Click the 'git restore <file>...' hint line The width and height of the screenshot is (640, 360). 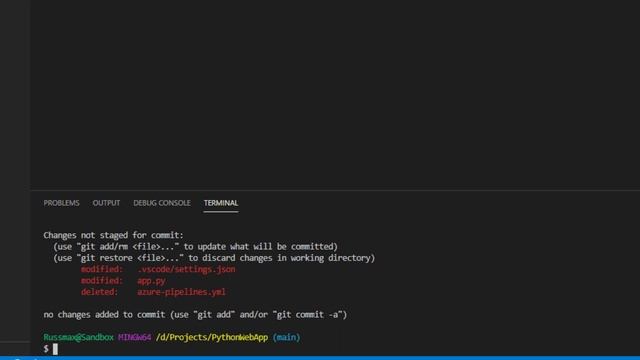point(214,258)
